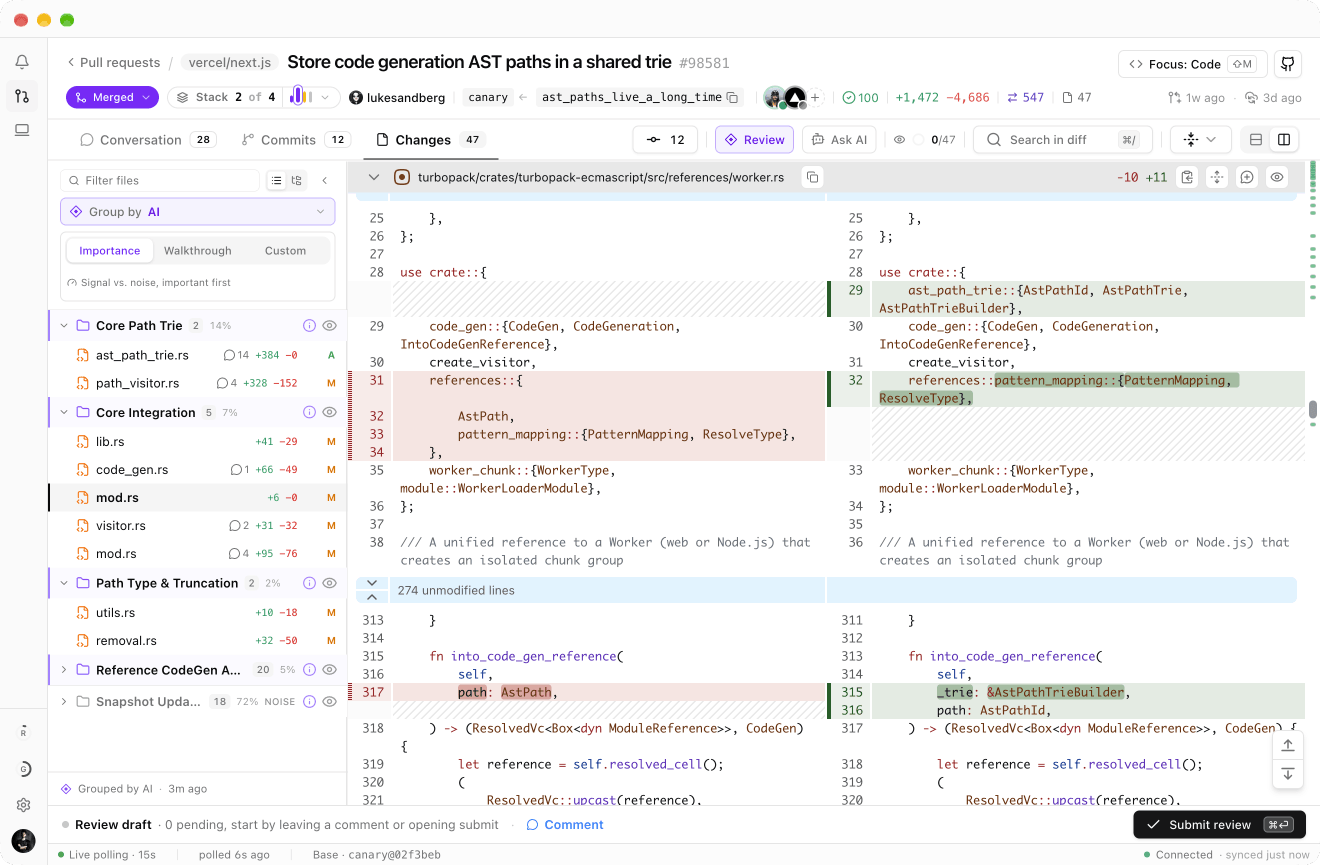The image size is (1320, 865).
Task: Expand the Snapshot Updates group
Action: pos(64,702)
